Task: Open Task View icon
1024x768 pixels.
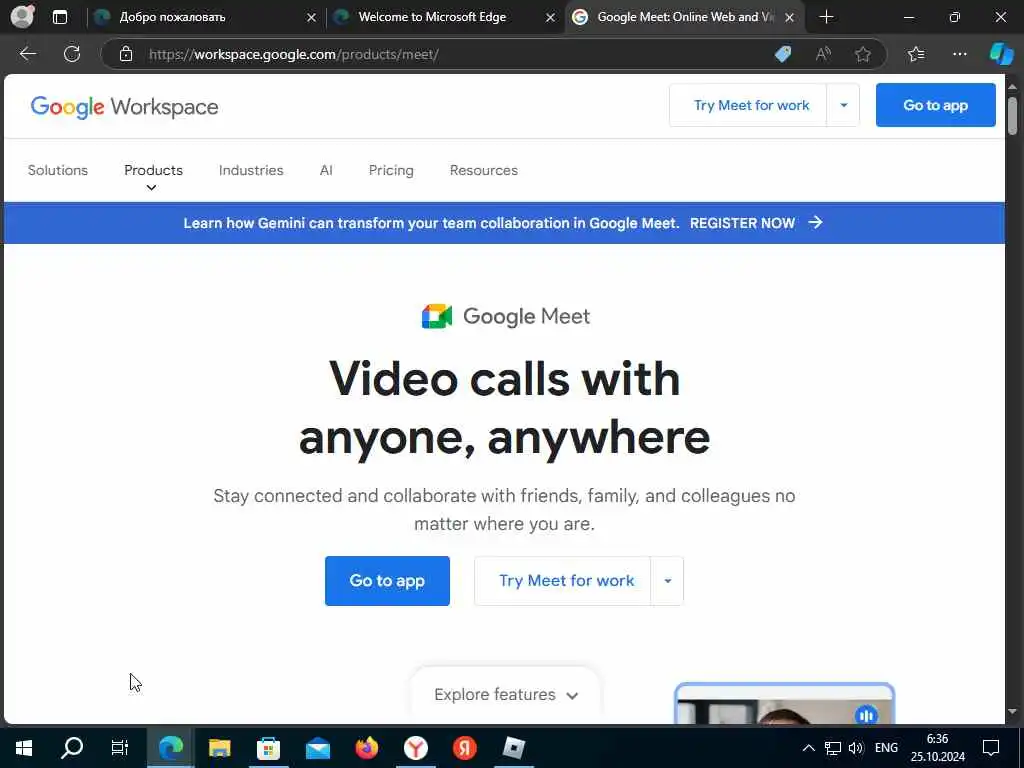Action: pos(120,748)
